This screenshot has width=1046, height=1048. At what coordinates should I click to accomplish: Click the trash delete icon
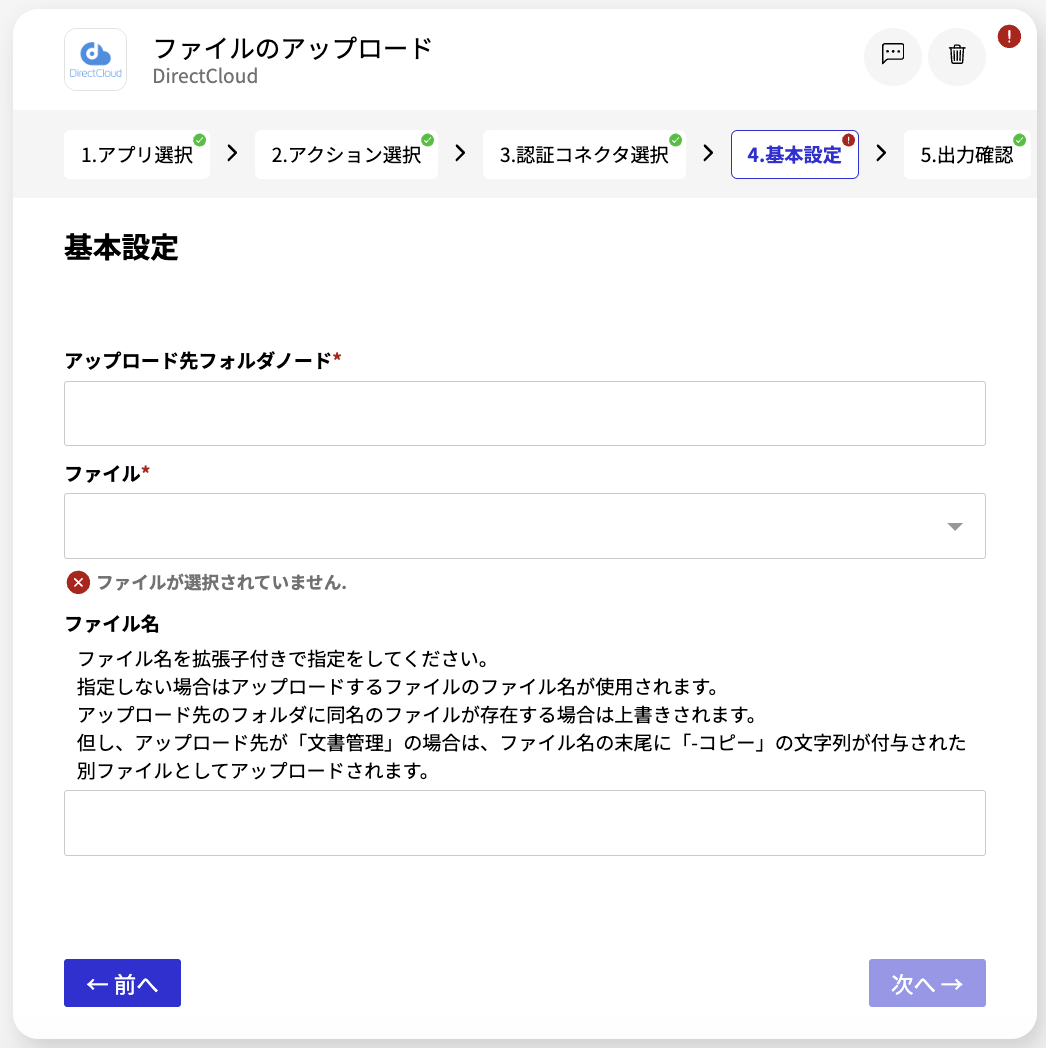[x=956, y=55]
